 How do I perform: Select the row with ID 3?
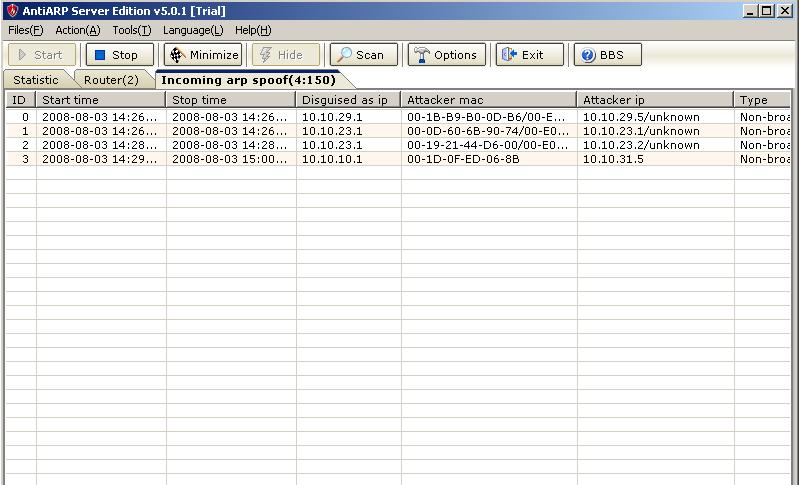(397, 159)
